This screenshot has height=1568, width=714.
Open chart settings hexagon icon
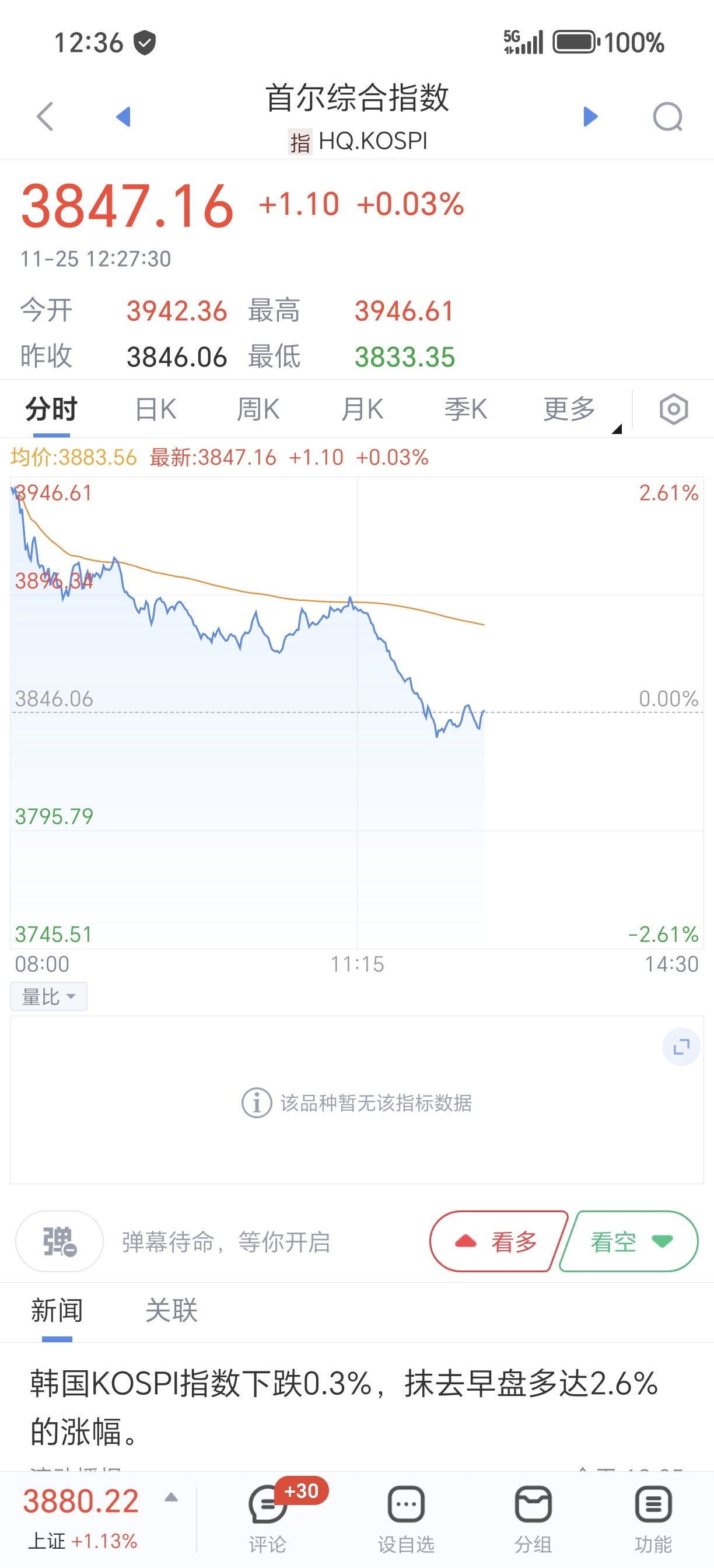click(x=673, y=409)
